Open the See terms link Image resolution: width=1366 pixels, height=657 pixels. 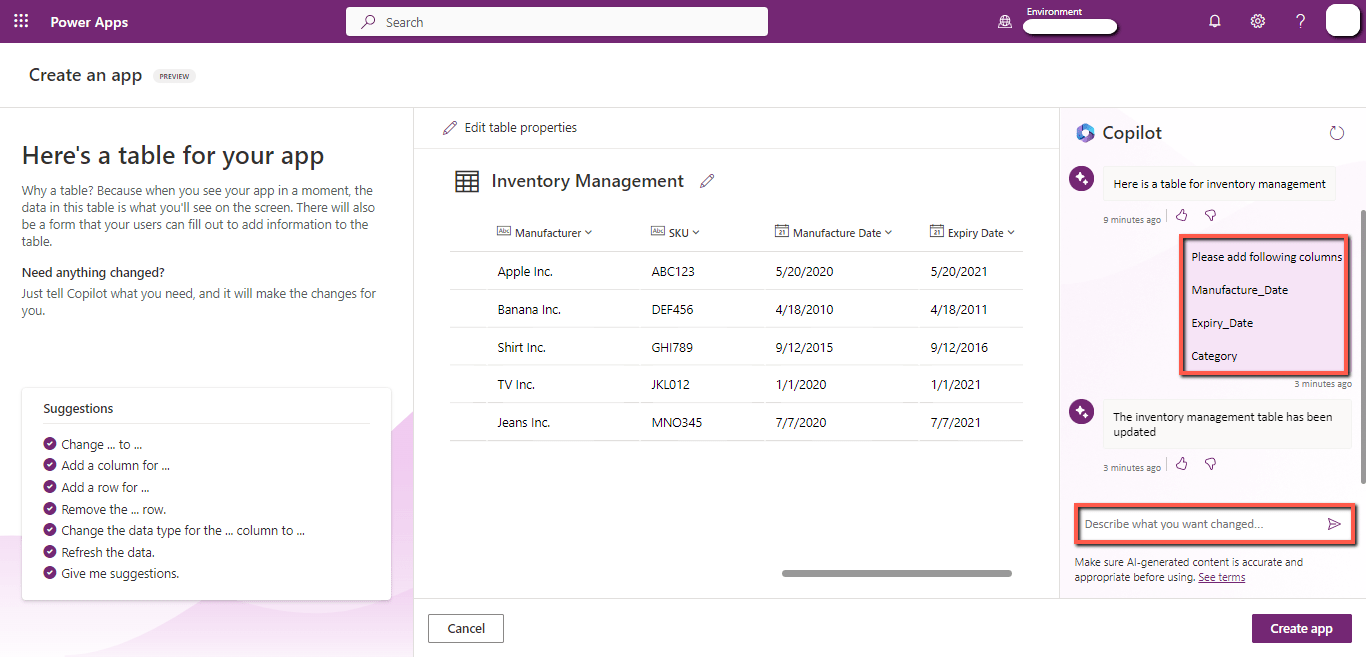(1221, 577)
